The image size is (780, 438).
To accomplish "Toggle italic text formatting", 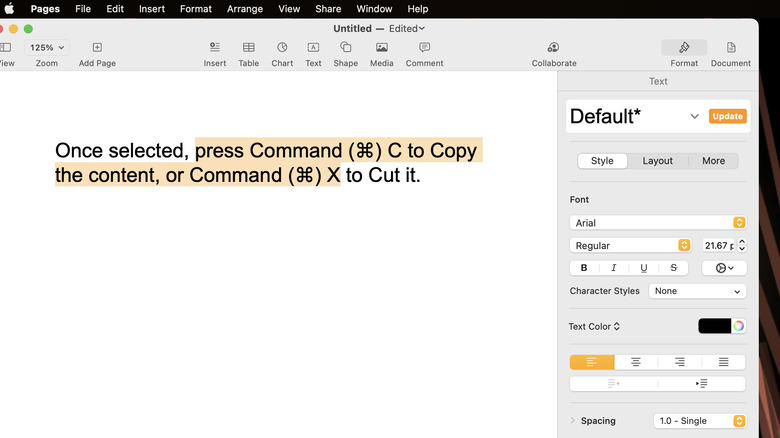I will point(613,268).
